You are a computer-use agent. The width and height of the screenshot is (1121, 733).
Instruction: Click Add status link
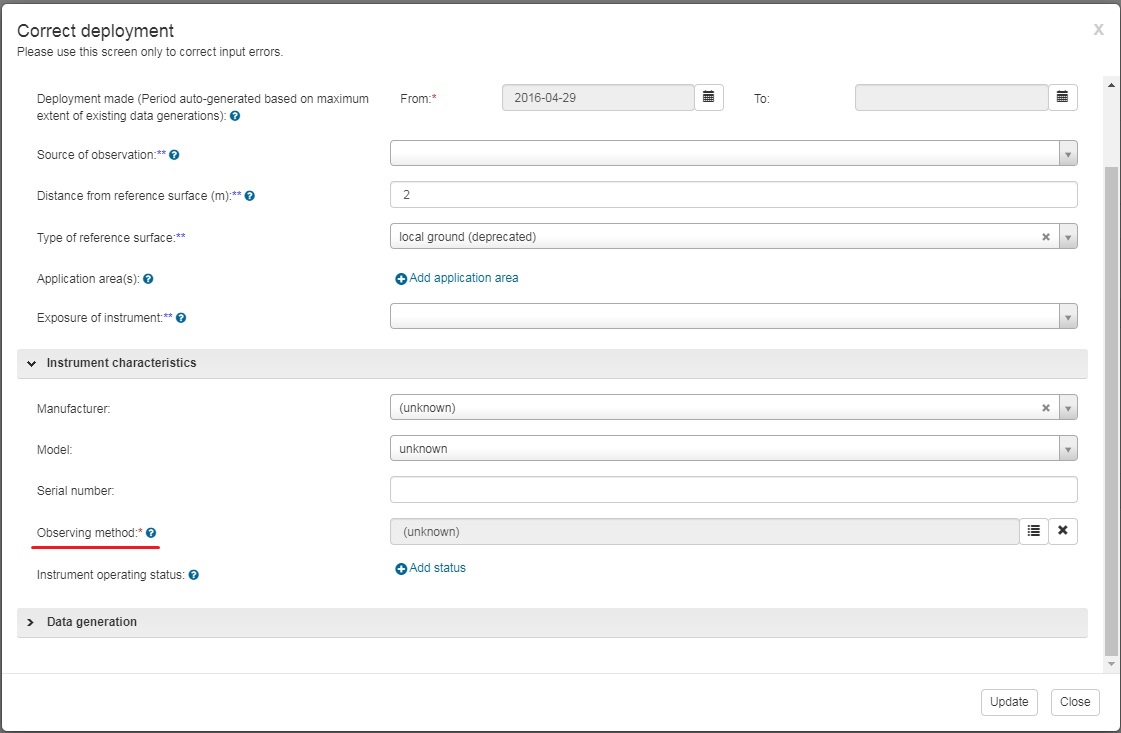click(x=430, y=568)
